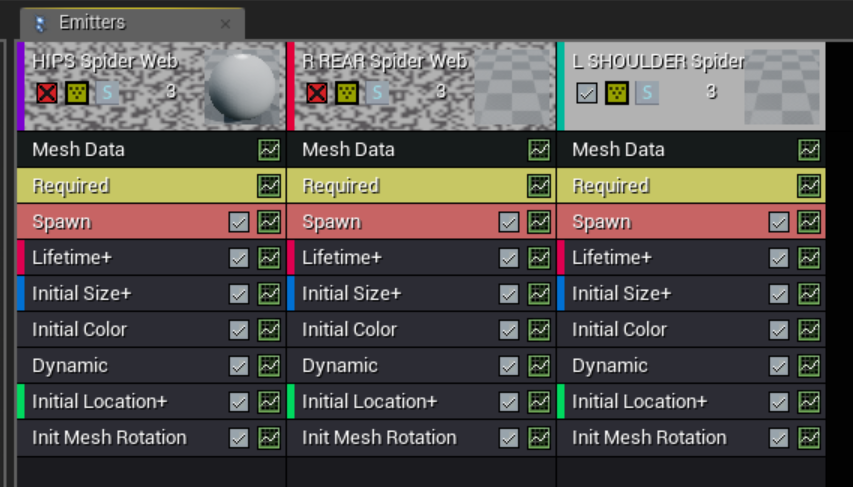This screenshot has width=853, height=487.
Task: Open the curve graph for HIPS Mesh Data
Action: coord(269,150)
